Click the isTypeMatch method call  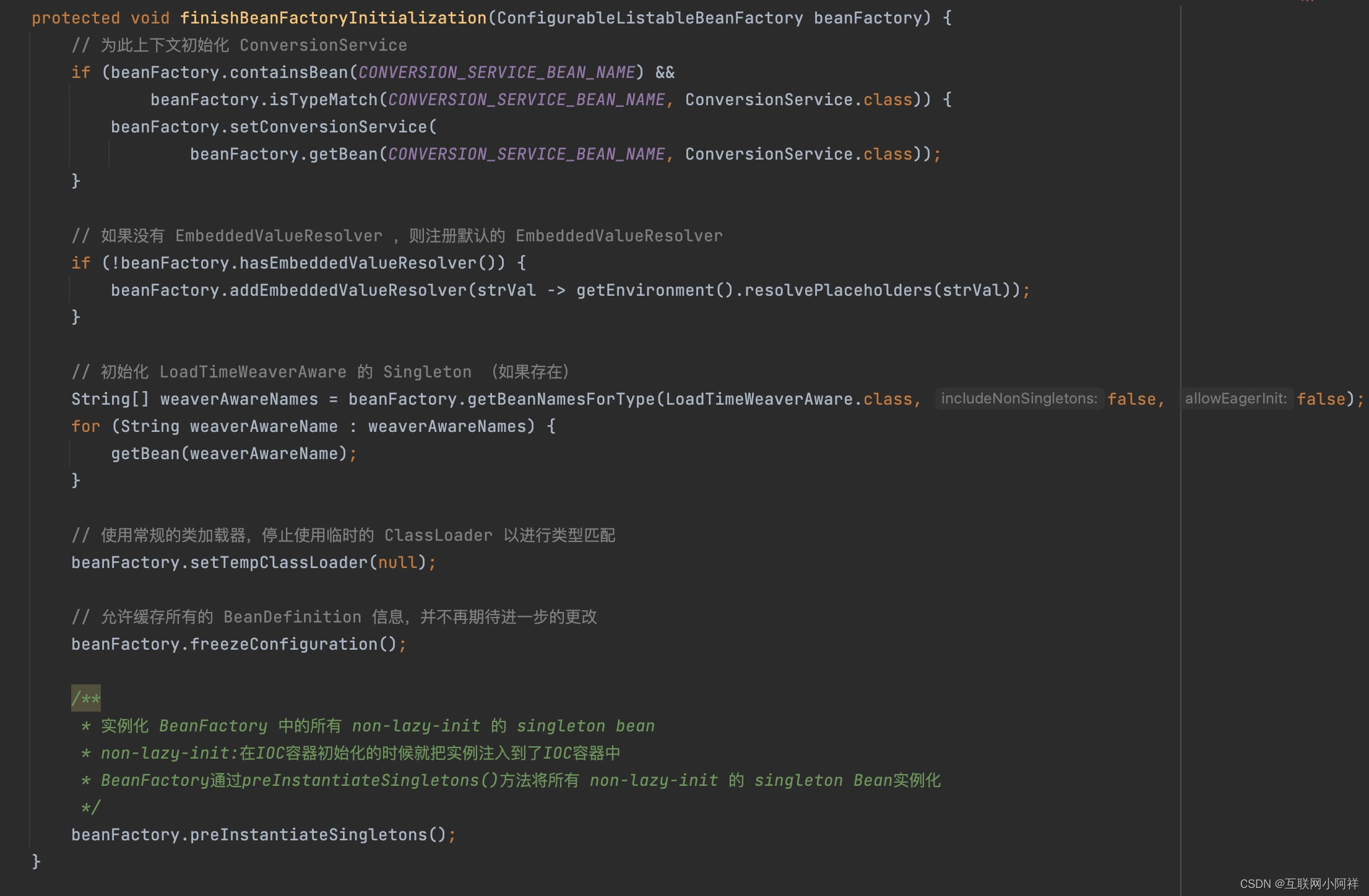[323, 100]
